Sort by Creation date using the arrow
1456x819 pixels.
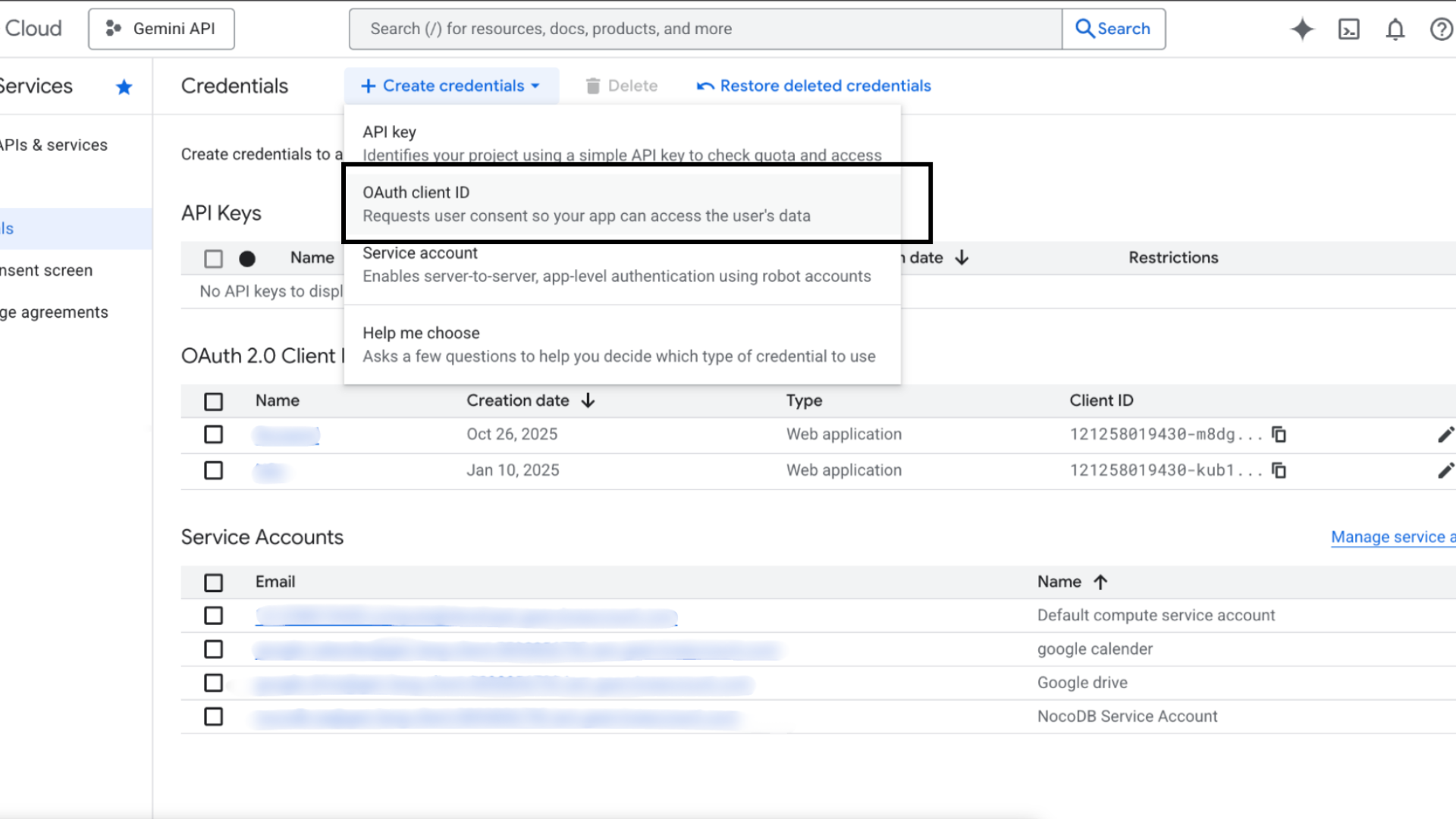click(x=589, y=400)
